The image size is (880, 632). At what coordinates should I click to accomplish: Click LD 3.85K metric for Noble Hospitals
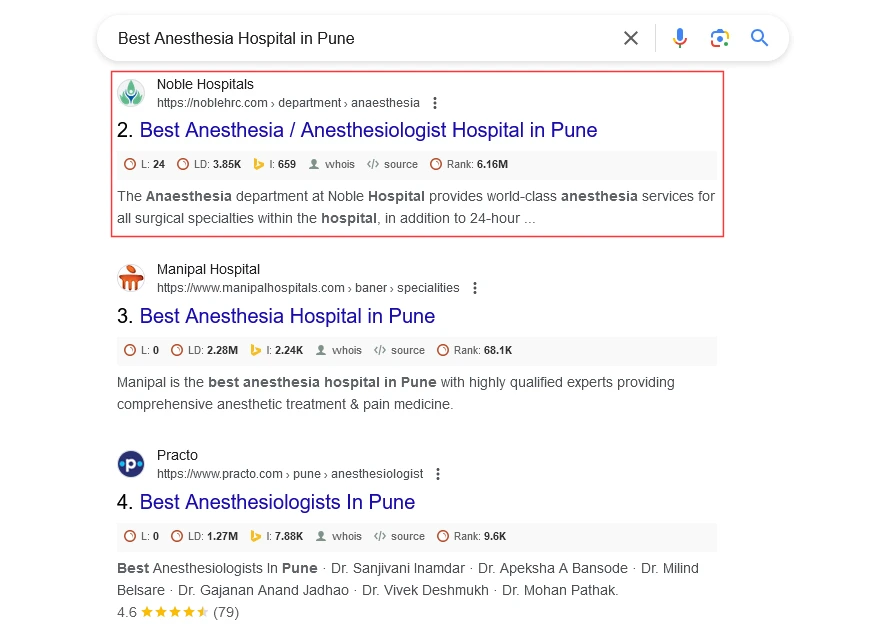(209, 164)
